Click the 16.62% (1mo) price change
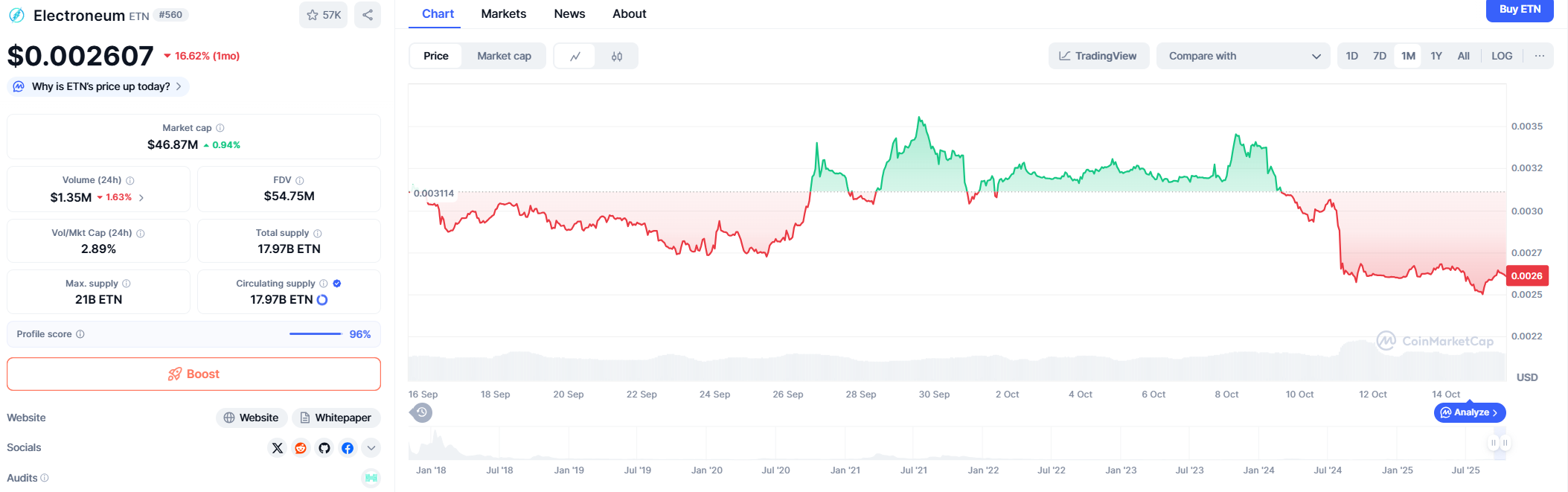Viewport: 1568px width, 492px height. [202, 56]
